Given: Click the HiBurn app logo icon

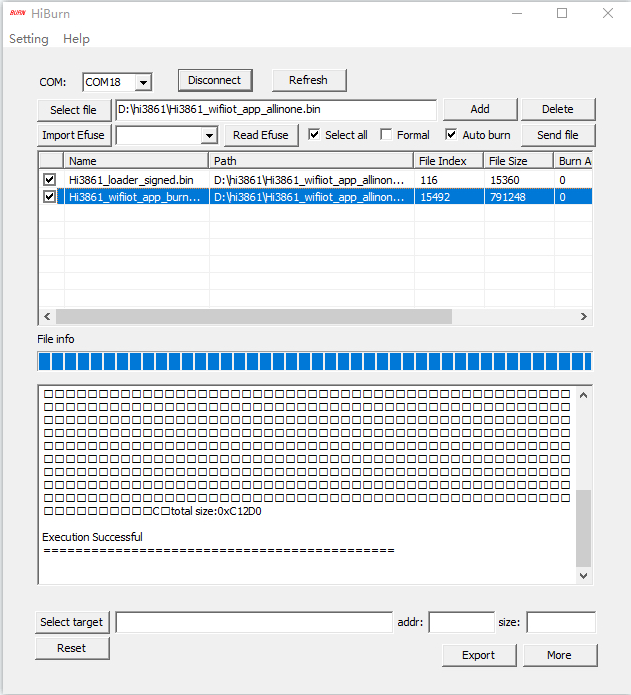Looking at the screenshot, I should [x=17, y=14].
